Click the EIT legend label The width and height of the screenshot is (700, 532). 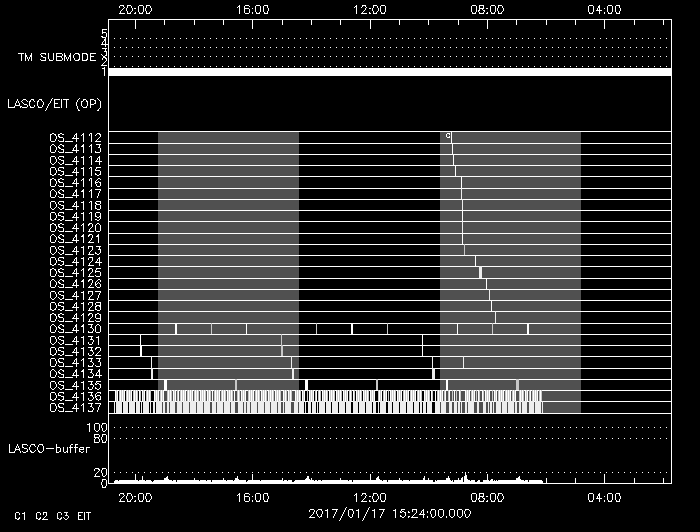point(84,516)
